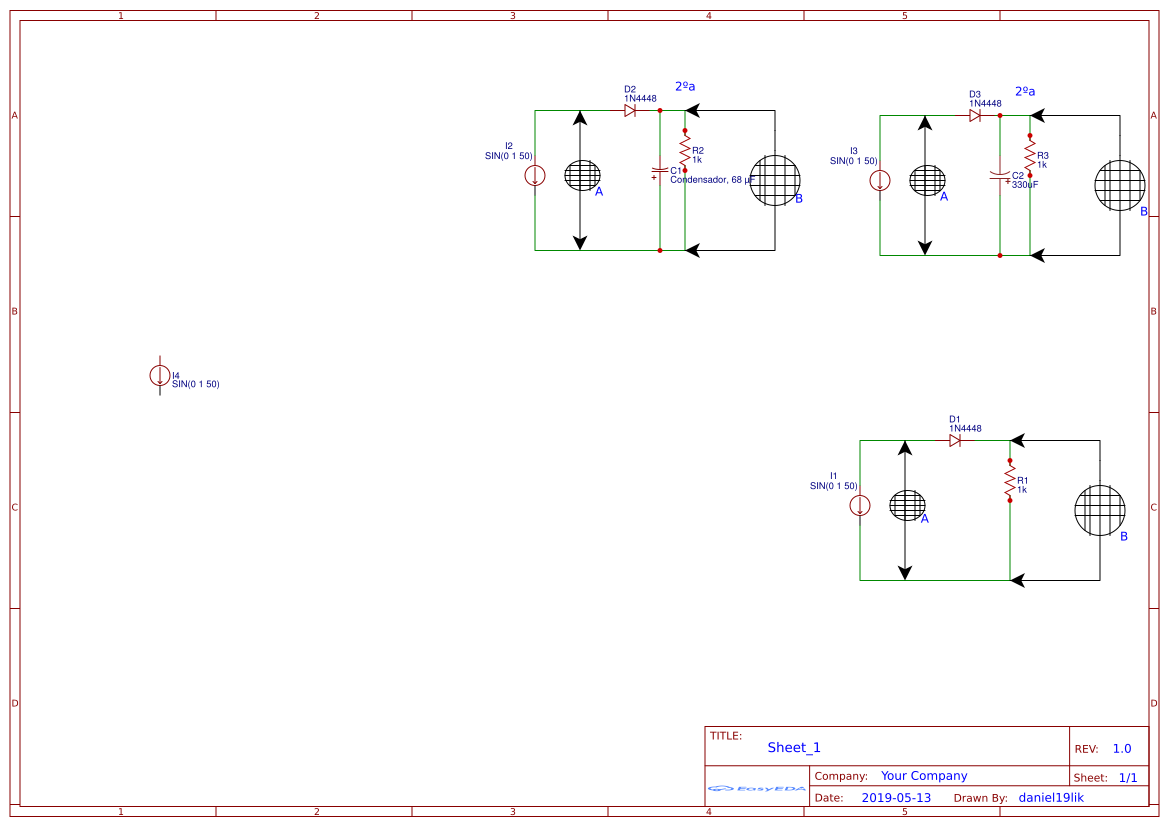Click drawn-by name daniel19lik
1169x827 pixels.
(x=1051, y=797)
